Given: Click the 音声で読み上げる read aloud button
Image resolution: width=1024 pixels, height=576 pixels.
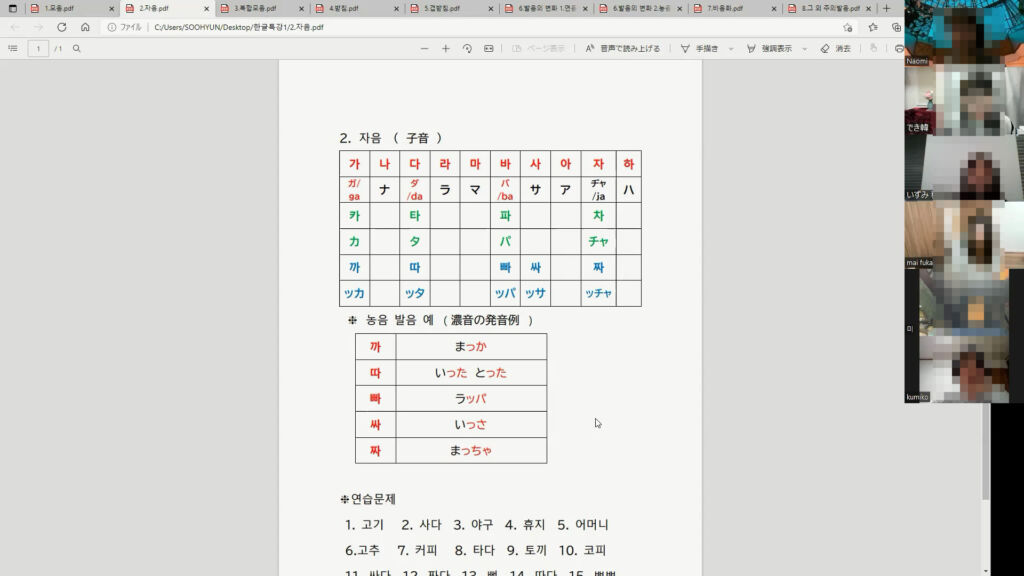Looking at the screenshot, I should 622,48.
